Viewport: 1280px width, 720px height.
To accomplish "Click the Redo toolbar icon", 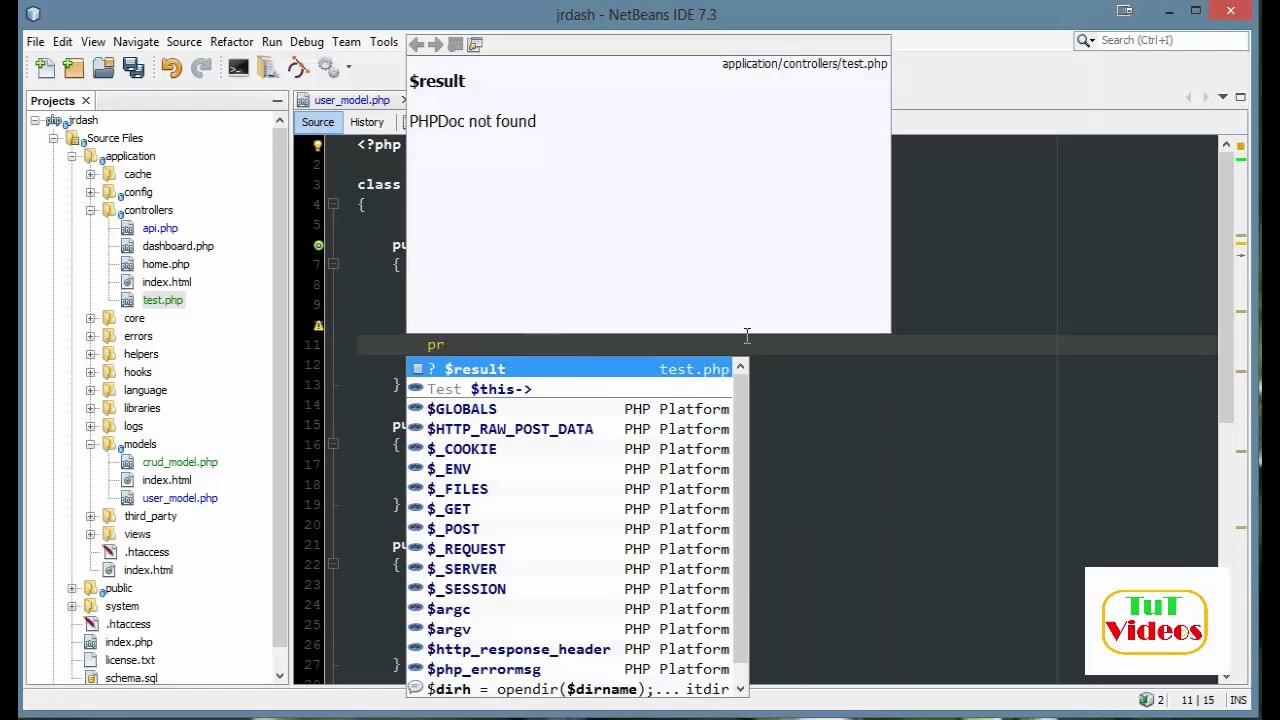I will 201,67.
